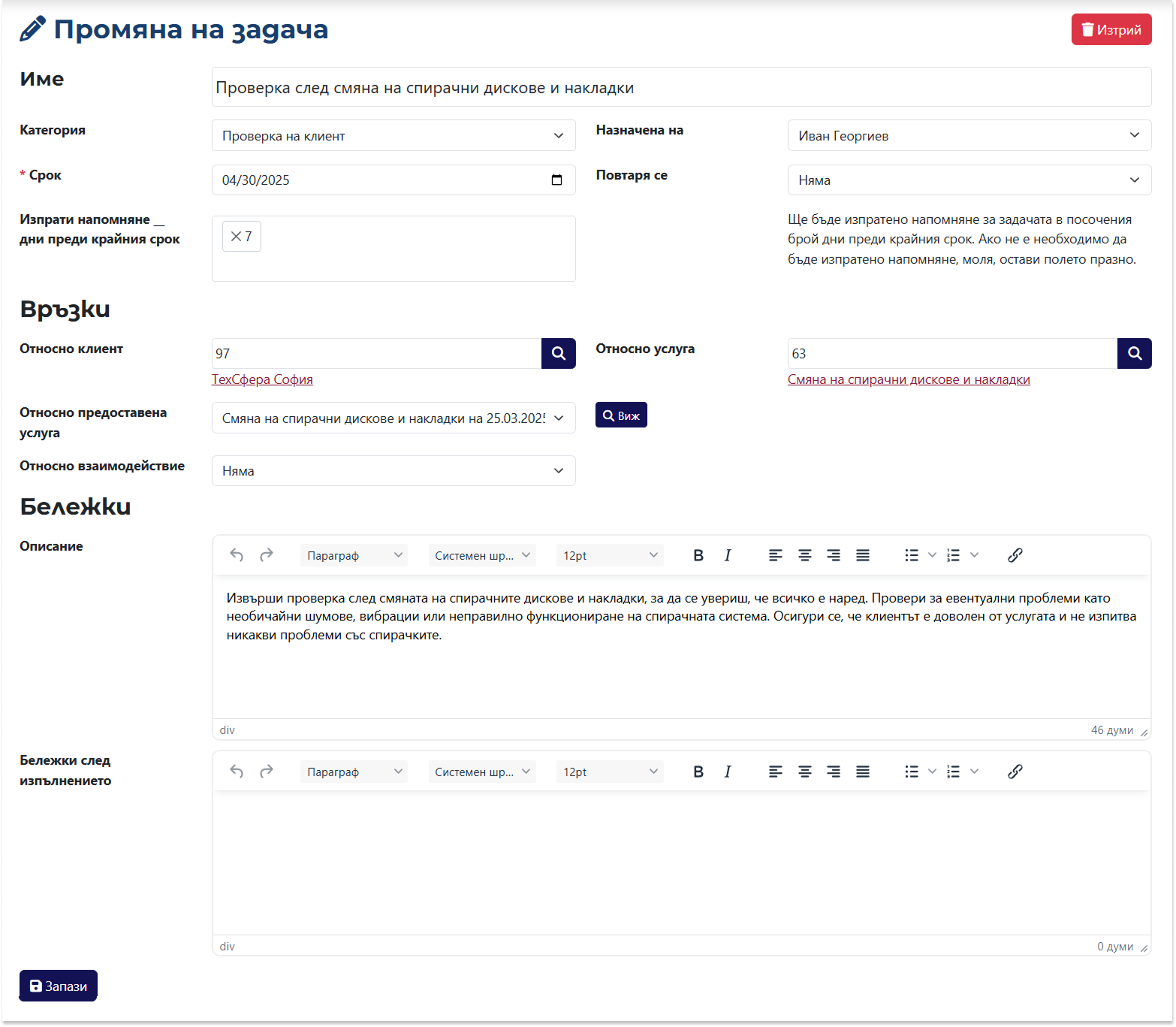The image size is (1176, 1027).
Task: Undo in the Описание editor
Action: pyautogui.click(x=237, y=555)
